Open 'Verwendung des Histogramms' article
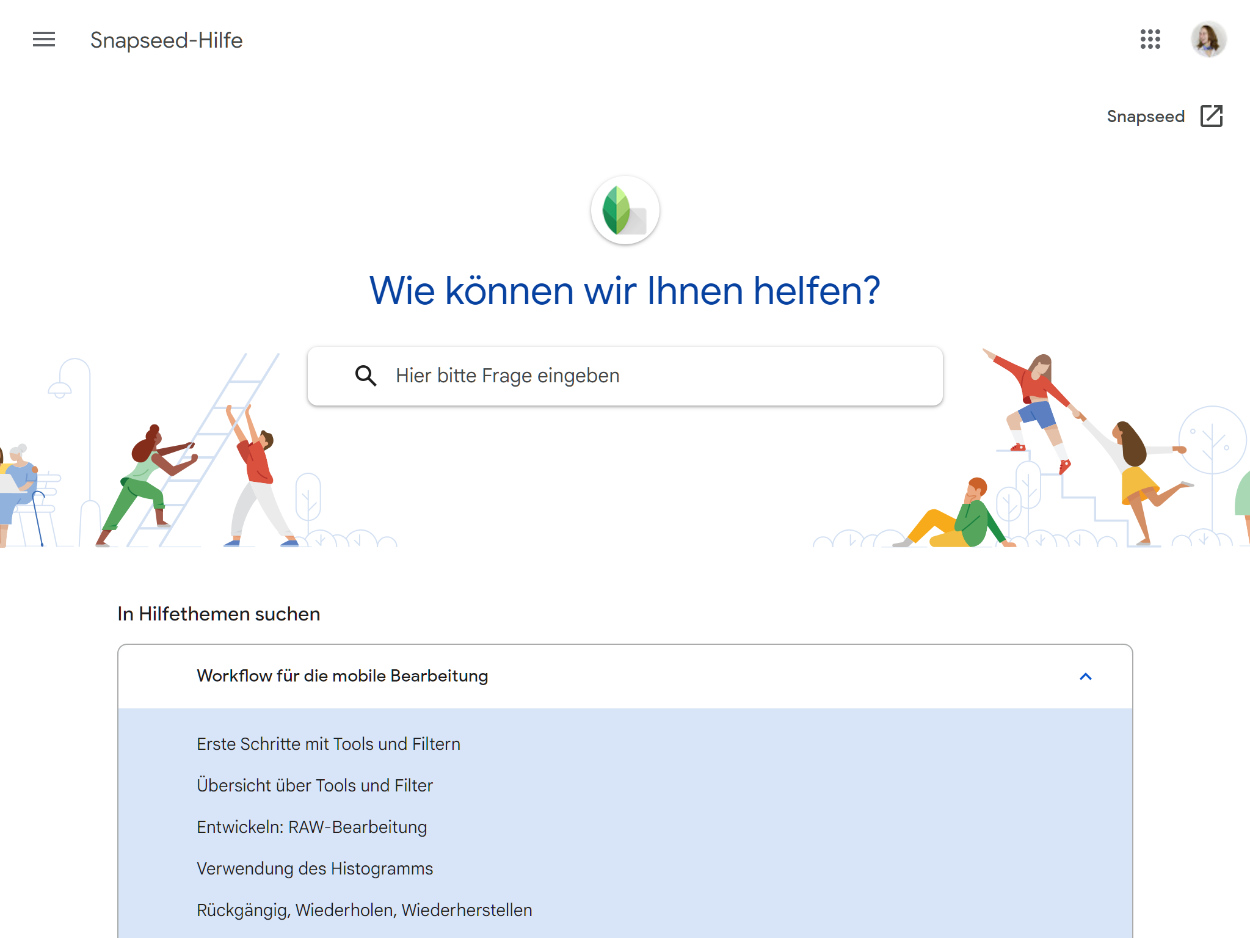This screenshot has height=938, width=1250. tap(314, 869)
